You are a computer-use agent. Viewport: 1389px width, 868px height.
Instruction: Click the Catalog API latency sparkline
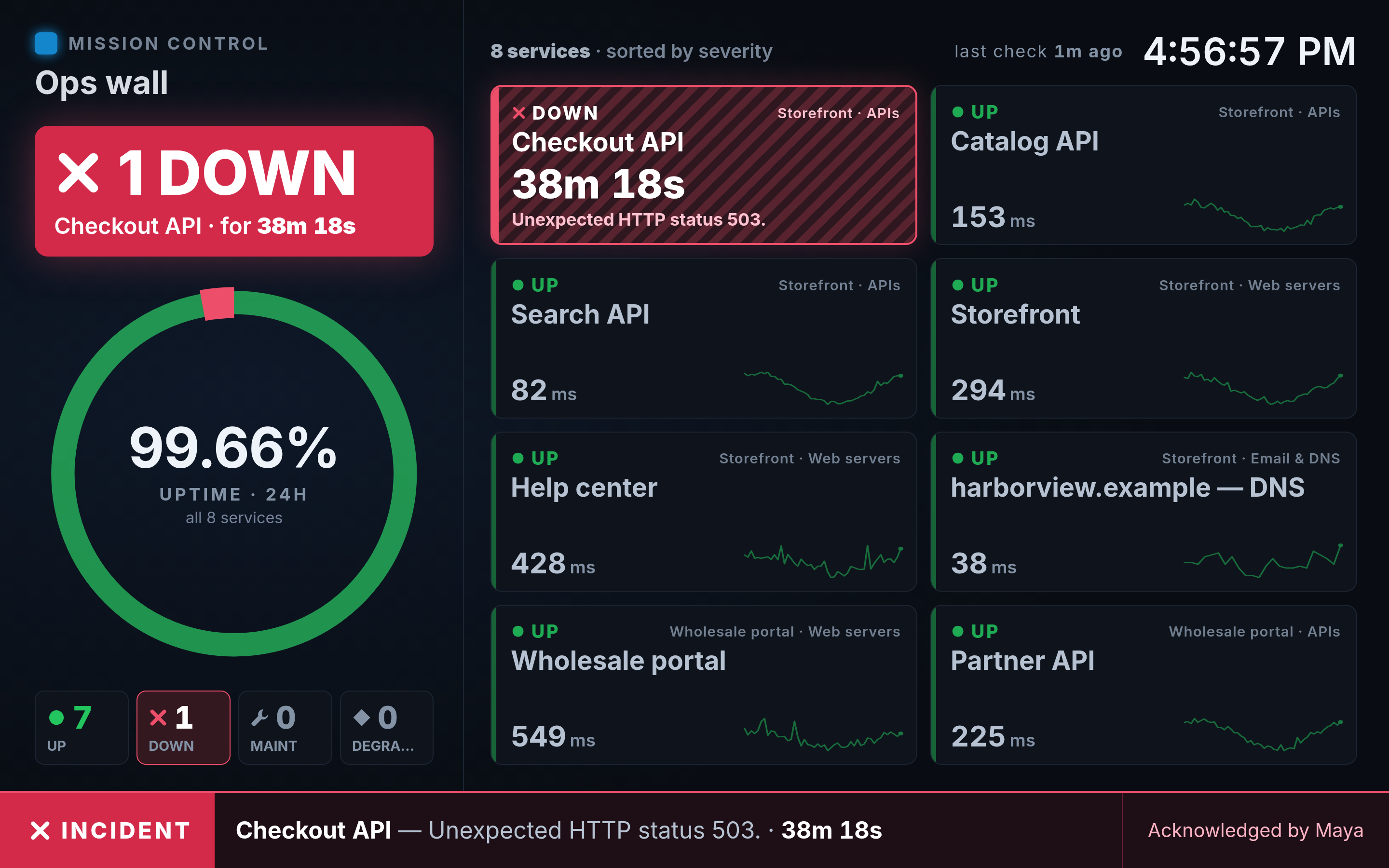tap(1263, 215)
